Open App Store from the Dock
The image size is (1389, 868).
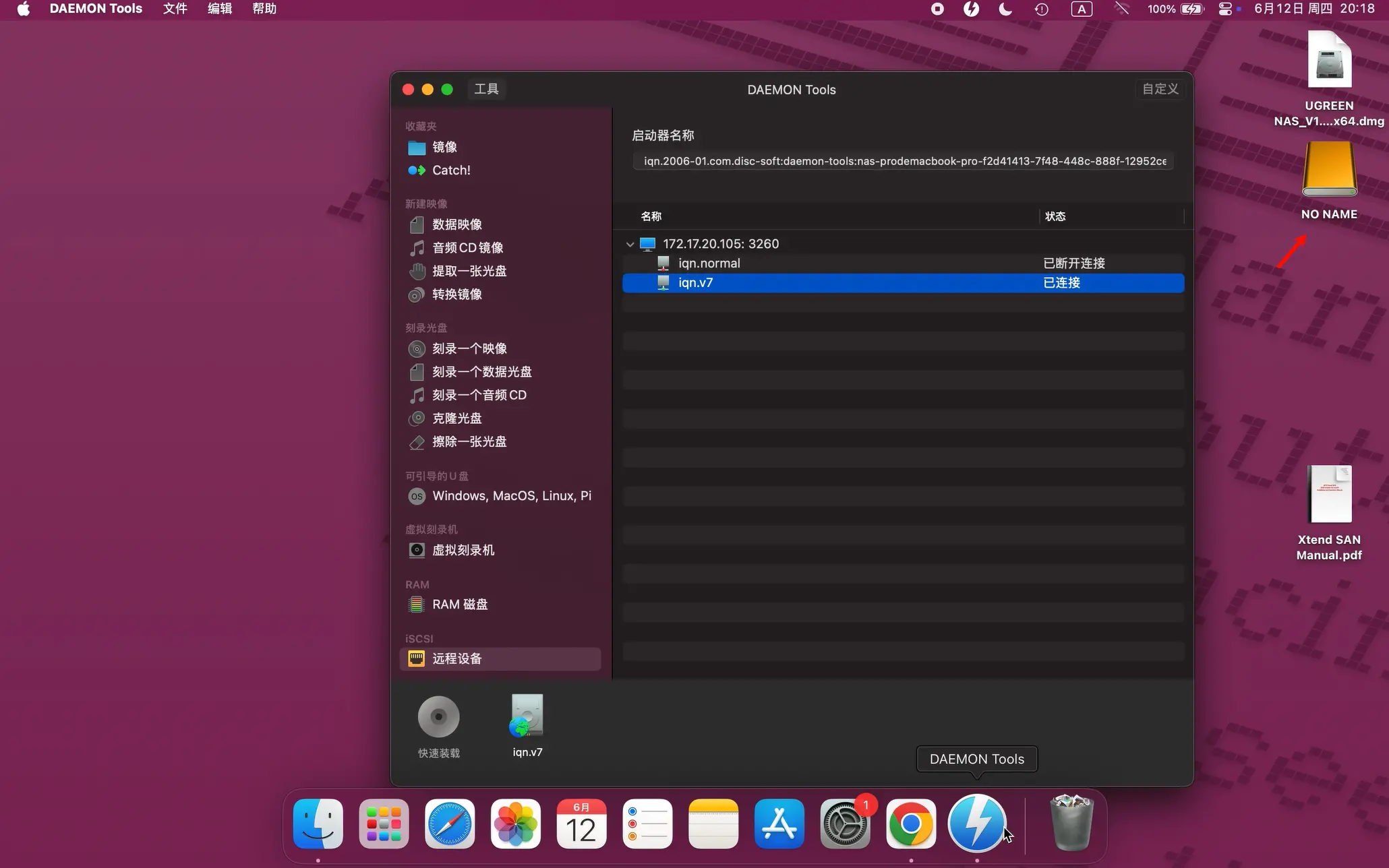[779, 824]
